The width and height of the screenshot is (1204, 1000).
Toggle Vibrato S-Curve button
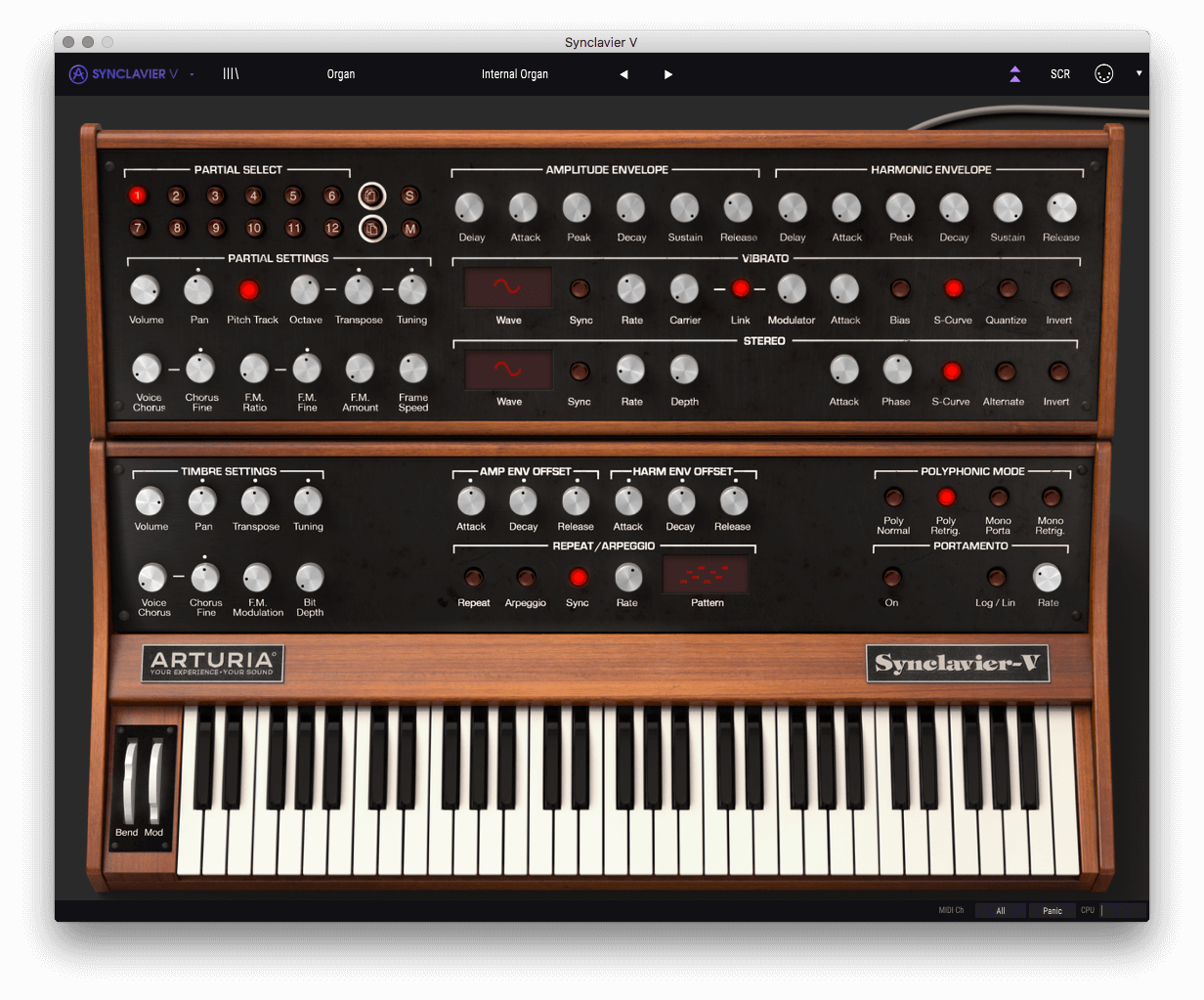click(953, 288)
